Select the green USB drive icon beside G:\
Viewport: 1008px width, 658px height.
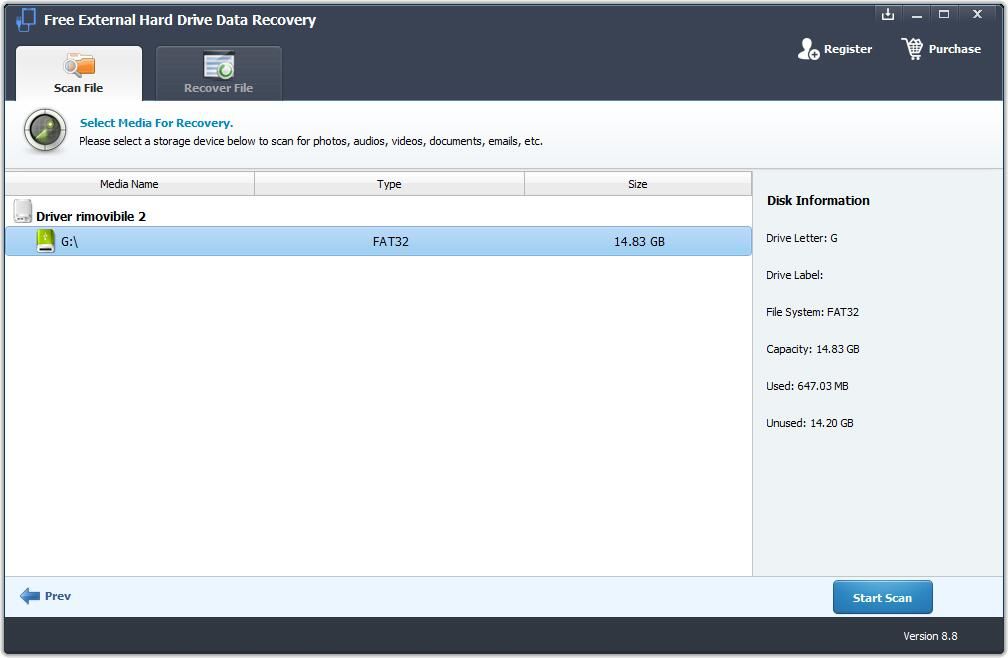pos(45,241)
